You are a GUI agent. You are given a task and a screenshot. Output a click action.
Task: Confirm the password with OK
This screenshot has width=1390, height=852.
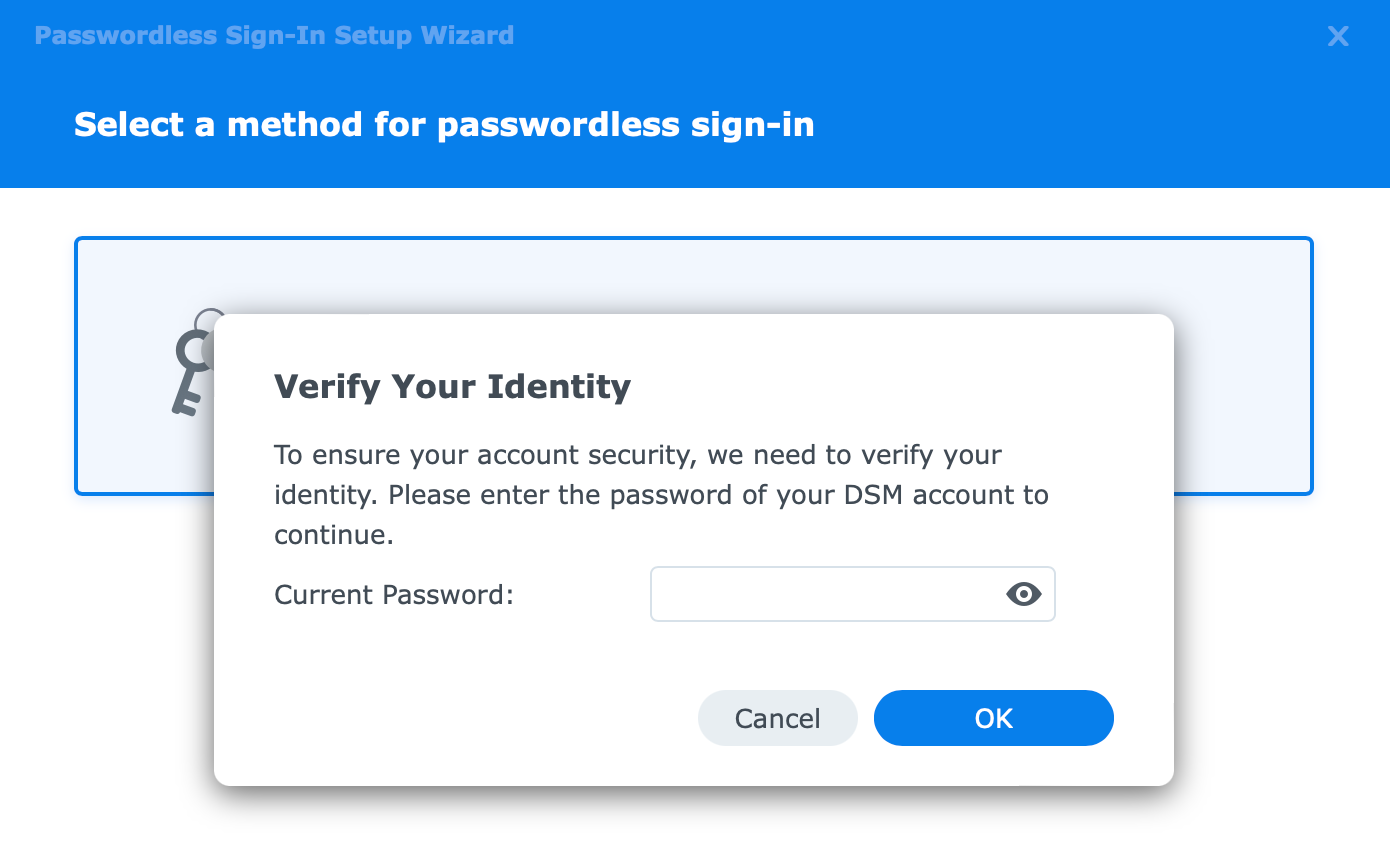point(993,718)
